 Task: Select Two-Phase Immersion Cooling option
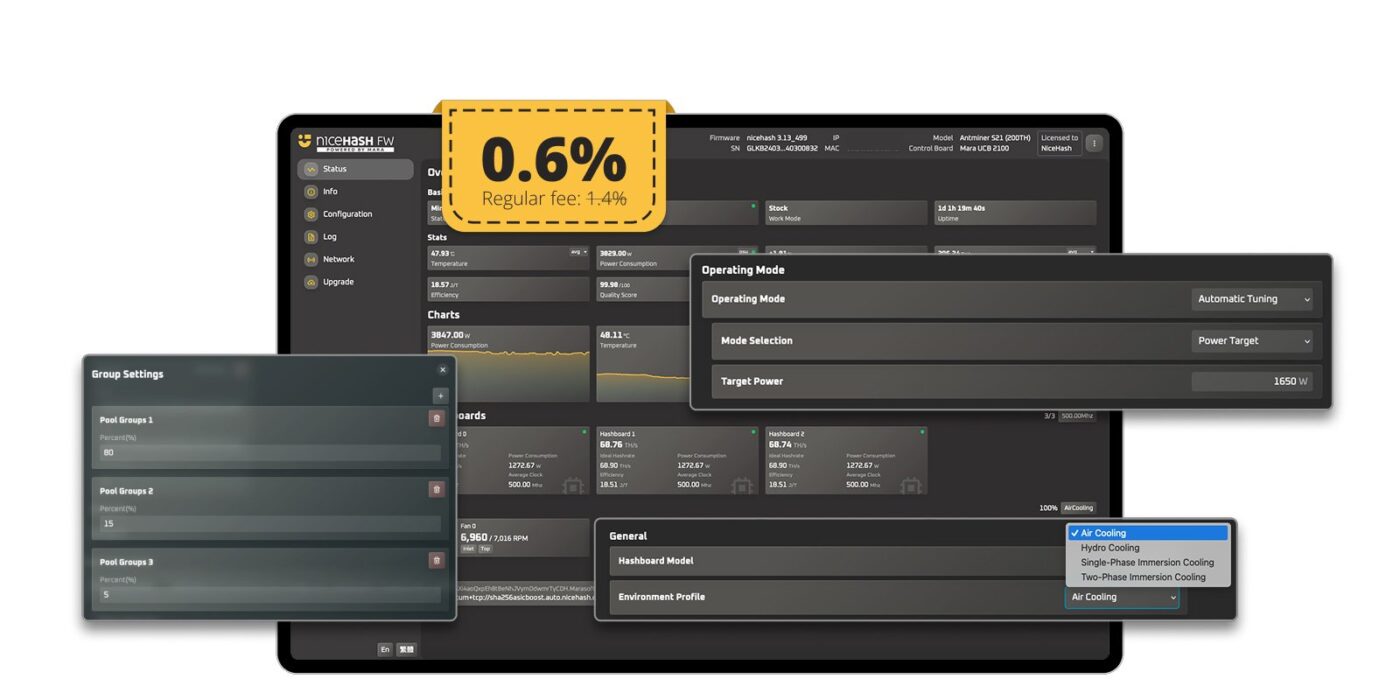coord(1148,577)
